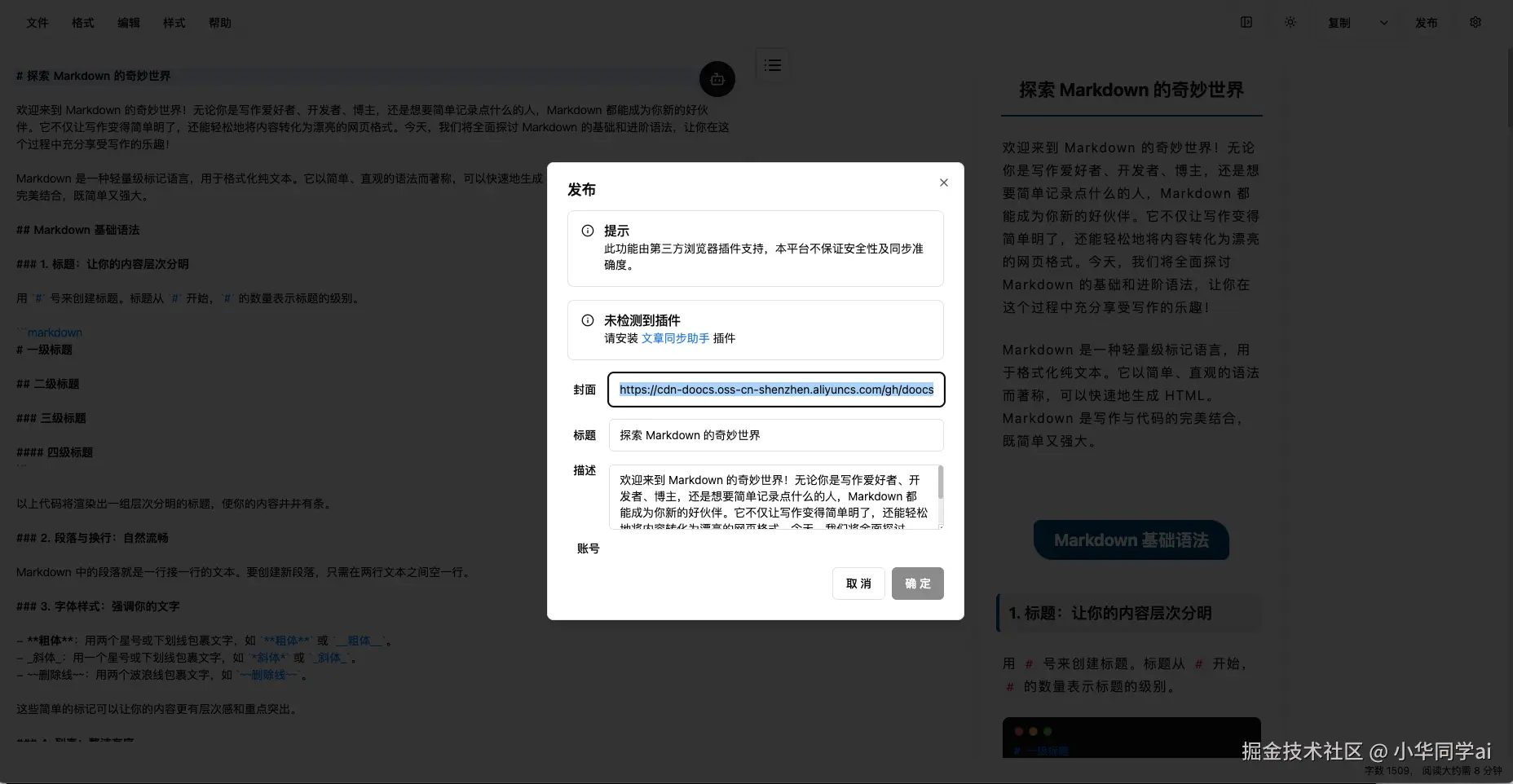Click the '### 2. 段落与换行：自然流畅' editor line
1513x784 pixels.
[x=93, y=538]
